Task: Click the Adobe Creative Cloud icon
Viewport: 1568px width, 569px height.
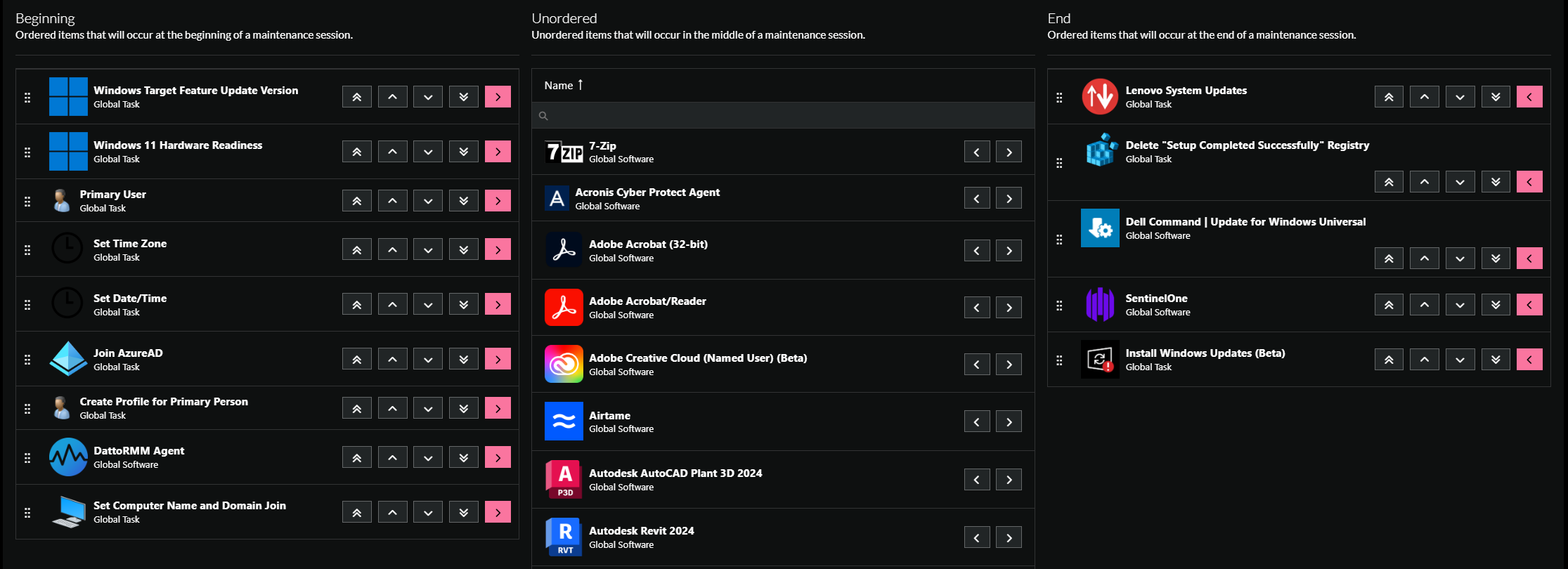Action: pyautogui.click(x=564, y=364)
